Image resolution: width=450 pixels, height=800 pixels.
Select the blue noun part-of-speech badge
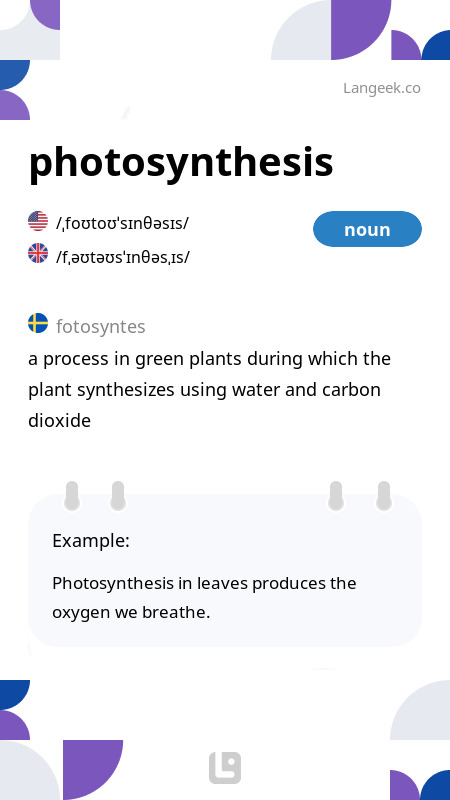367,229
